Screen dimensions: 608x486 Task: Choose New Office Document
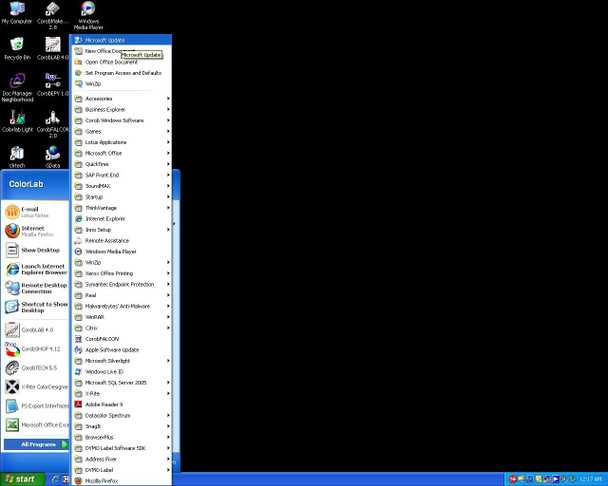pos(121,51)
